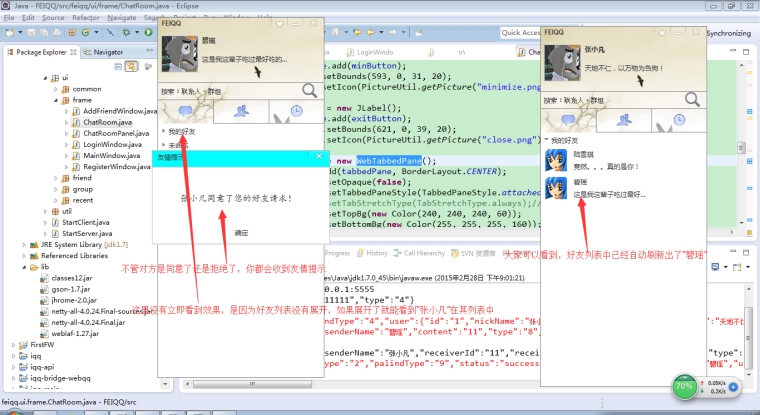Open the Navigate menu
The width and height of the screenshot is (760, 415).
click(x=122, y=17)
